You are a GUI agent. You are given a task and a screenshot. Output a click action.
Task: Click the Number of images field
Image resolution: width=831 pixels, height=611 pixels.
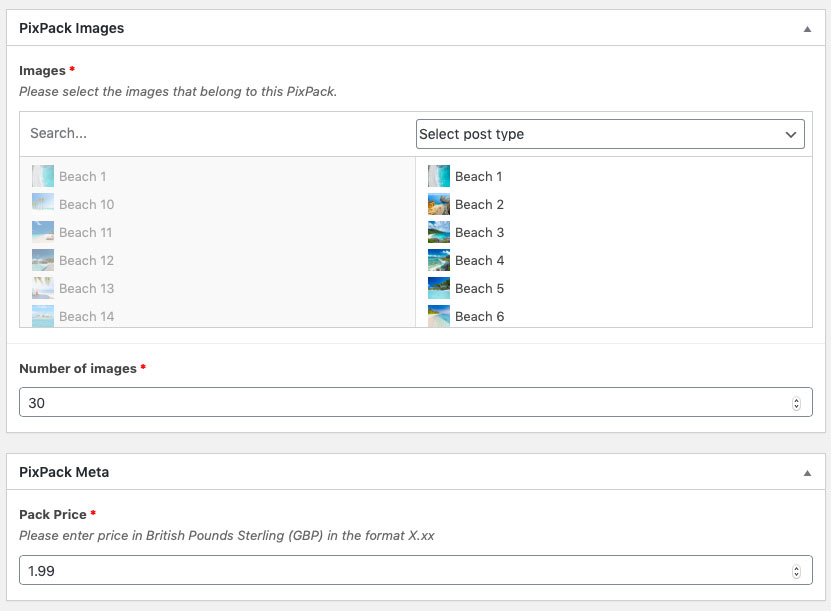point(416,402)
